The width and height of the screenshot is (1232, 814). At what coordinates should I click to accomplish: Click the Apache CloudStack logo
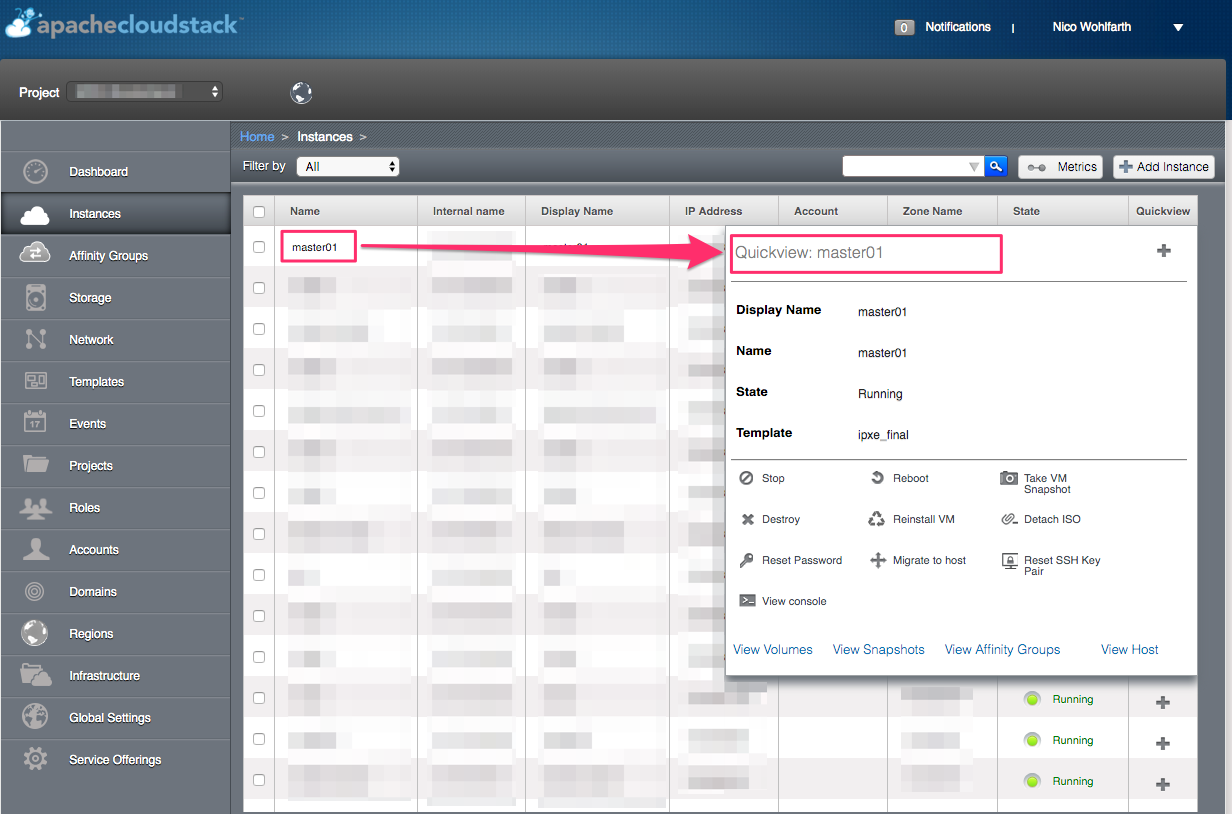pos(123,24)
